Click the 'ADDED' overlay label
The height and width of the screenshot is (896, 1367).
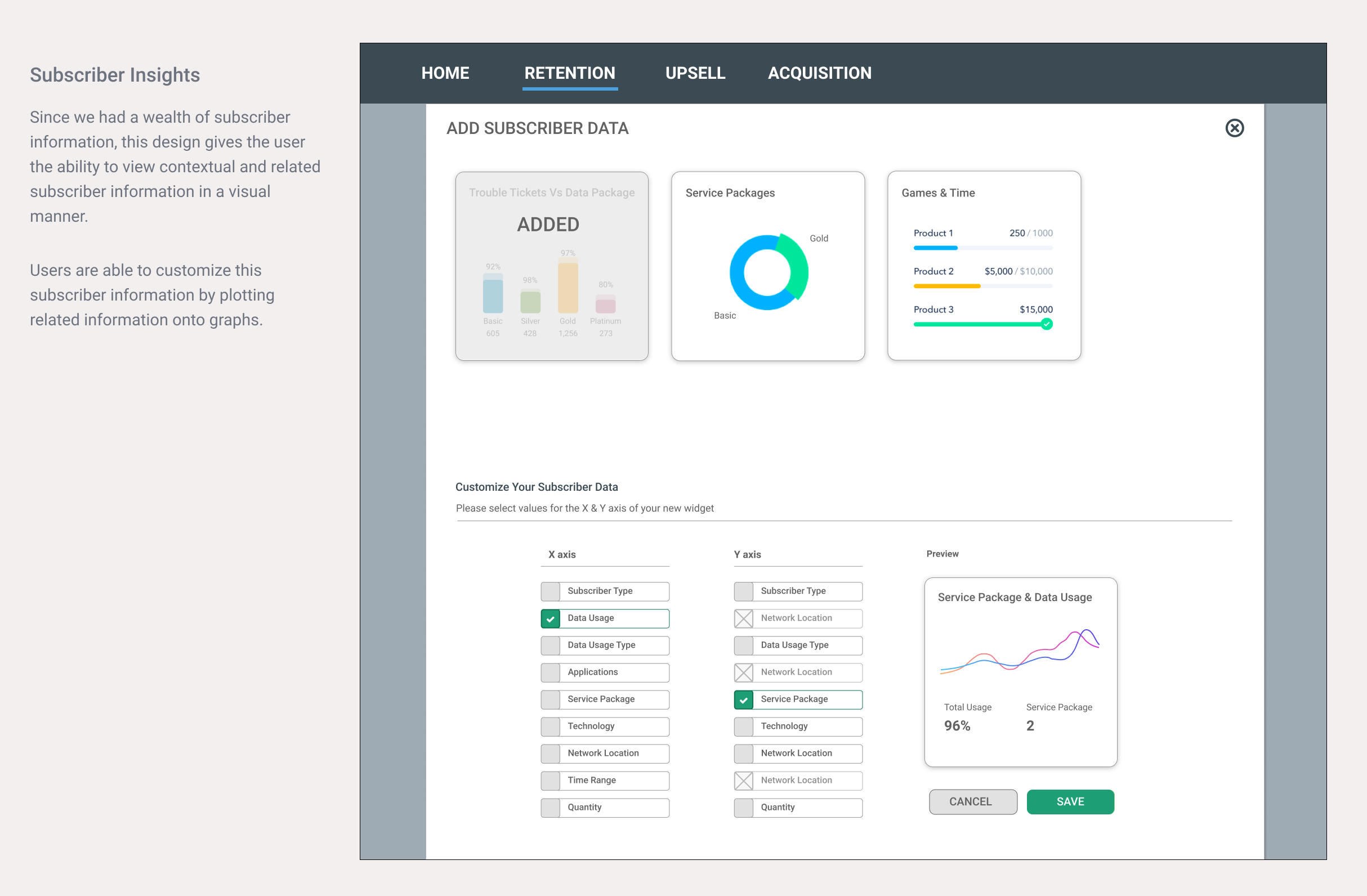click(548, 225)
